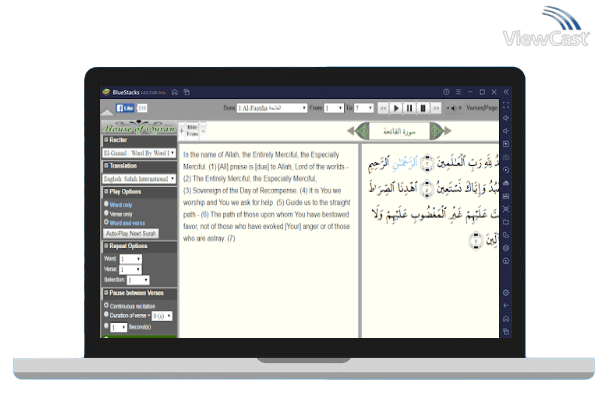Click the plus button beside Hide Trans
Screen dimensions: 602x414
[x=182, y=131]
